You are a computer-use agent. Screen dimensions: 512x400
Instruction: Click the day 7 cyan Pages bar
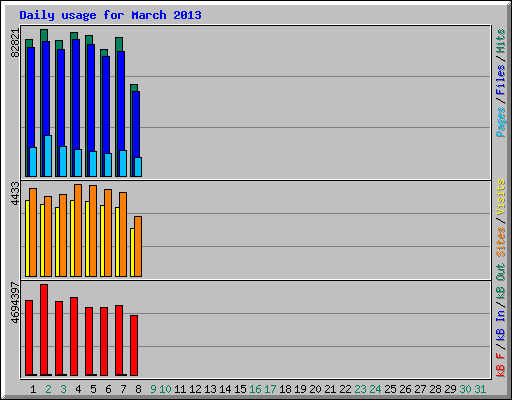(123, 163)
